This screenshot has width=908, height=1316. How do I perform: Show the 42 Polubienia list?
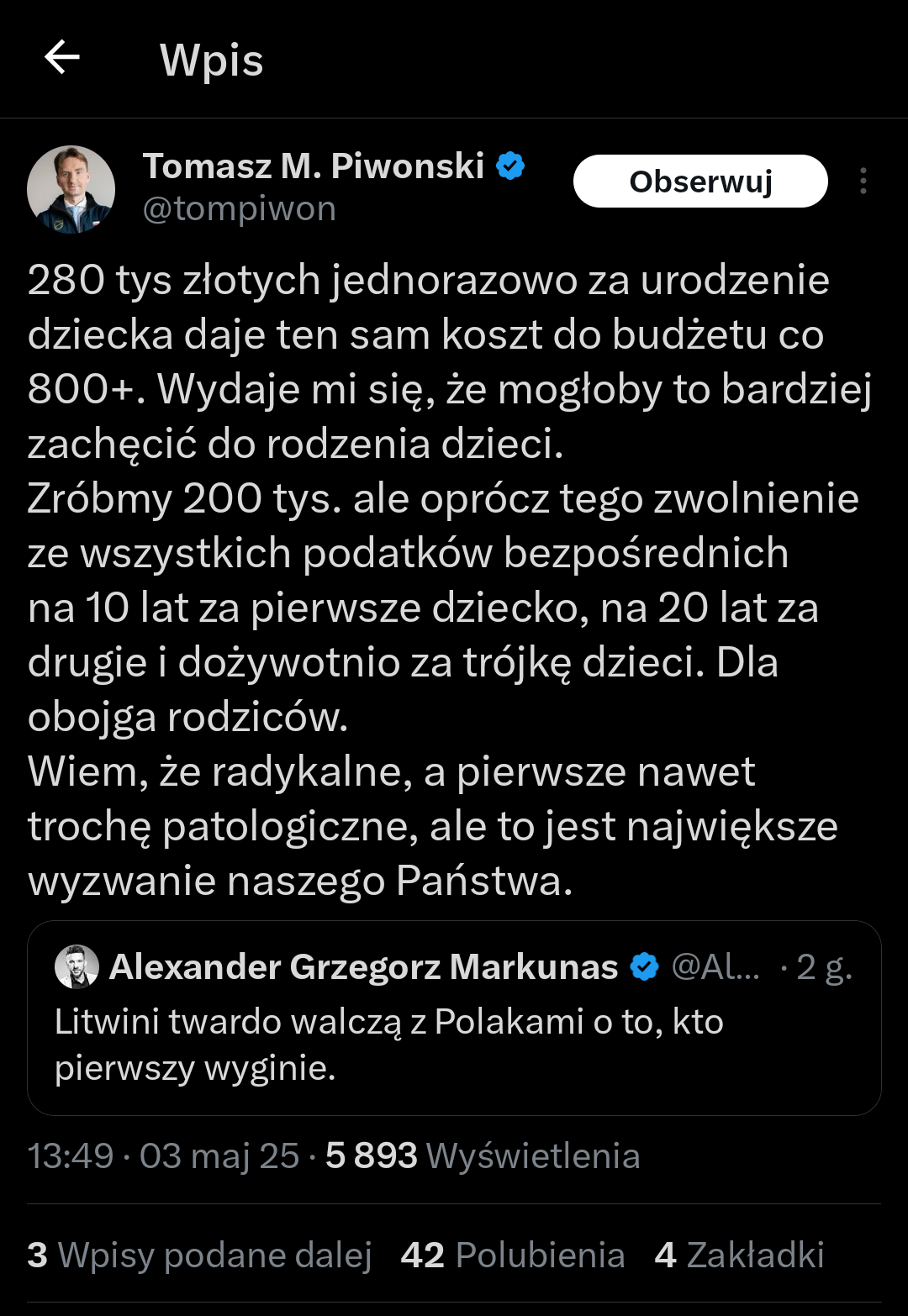pyautogui.click(x=513, y=1255)
